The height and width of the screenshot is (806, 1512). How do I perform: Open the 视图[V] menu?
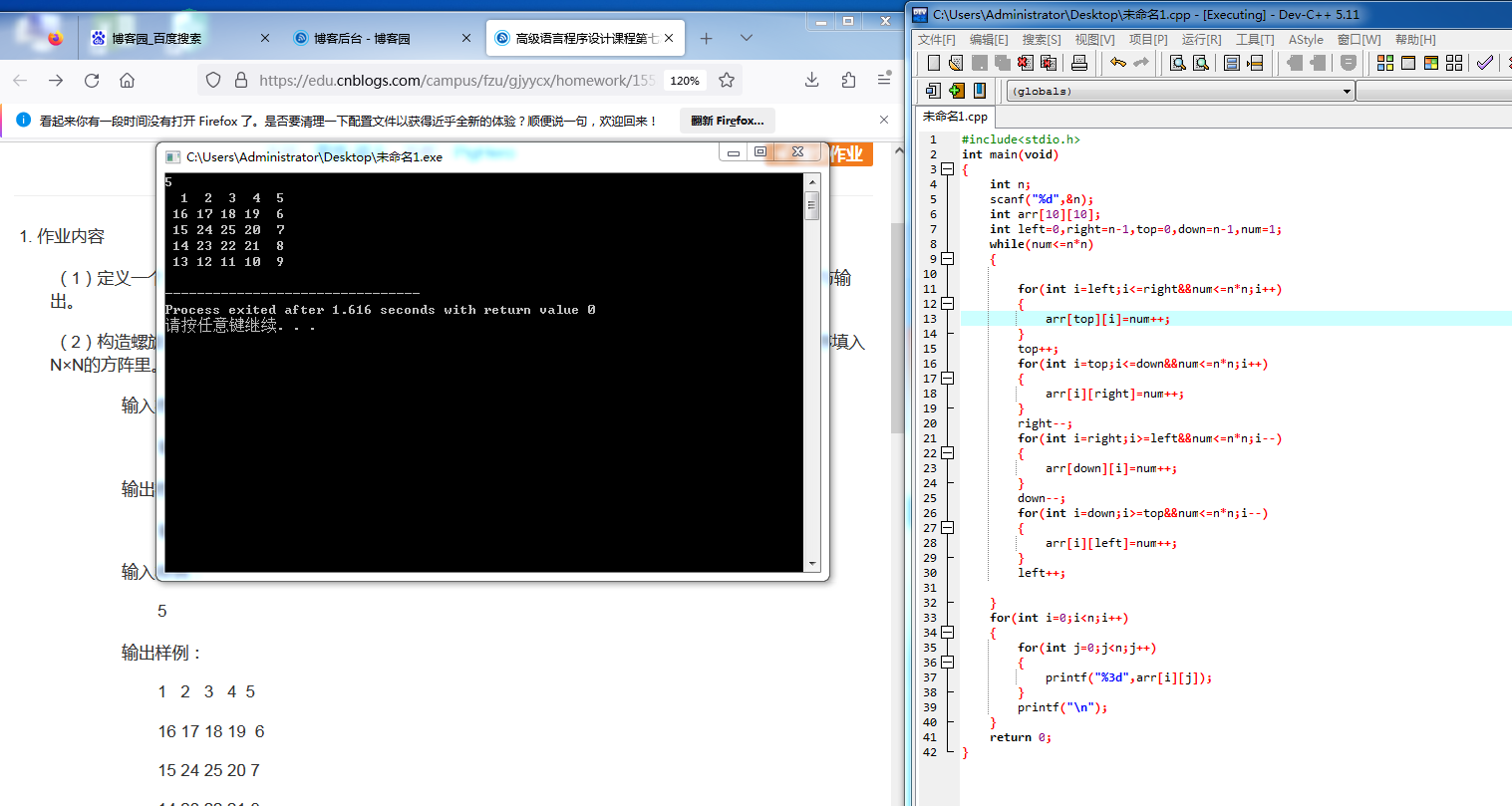coord(1094,40)
